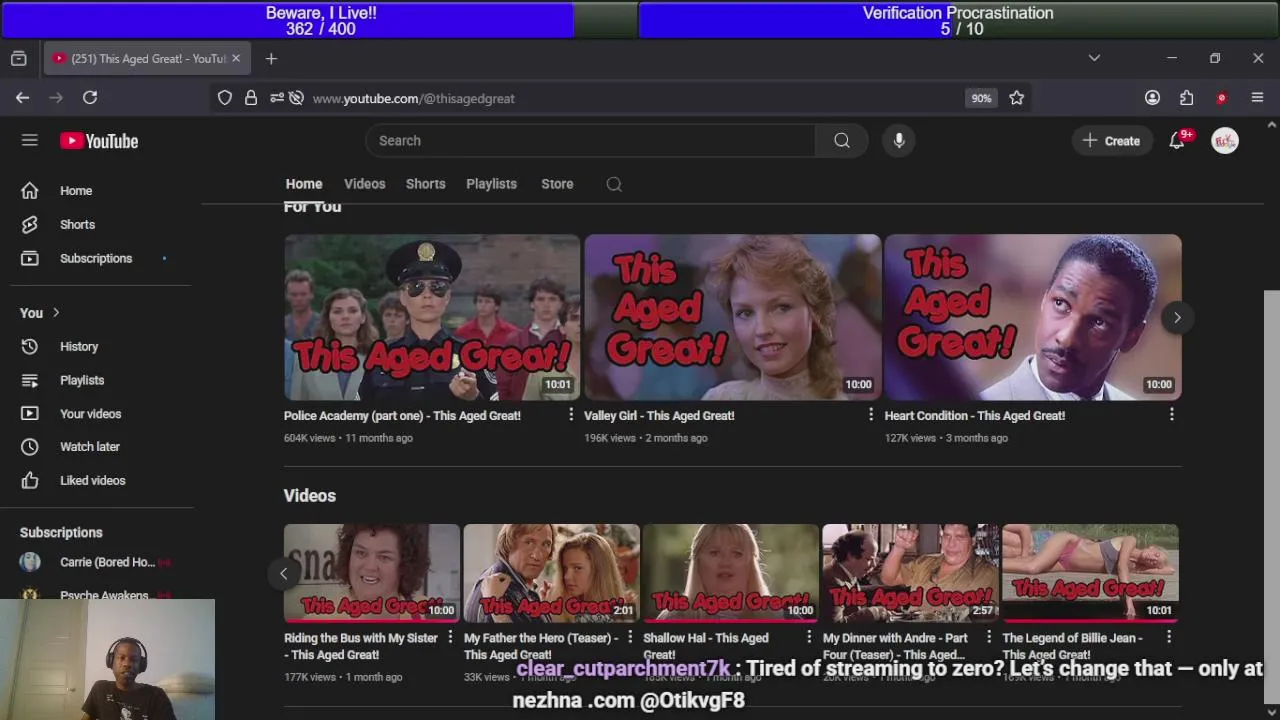
Task: Open options for the Police Academy video
Action: pos(571,415)
